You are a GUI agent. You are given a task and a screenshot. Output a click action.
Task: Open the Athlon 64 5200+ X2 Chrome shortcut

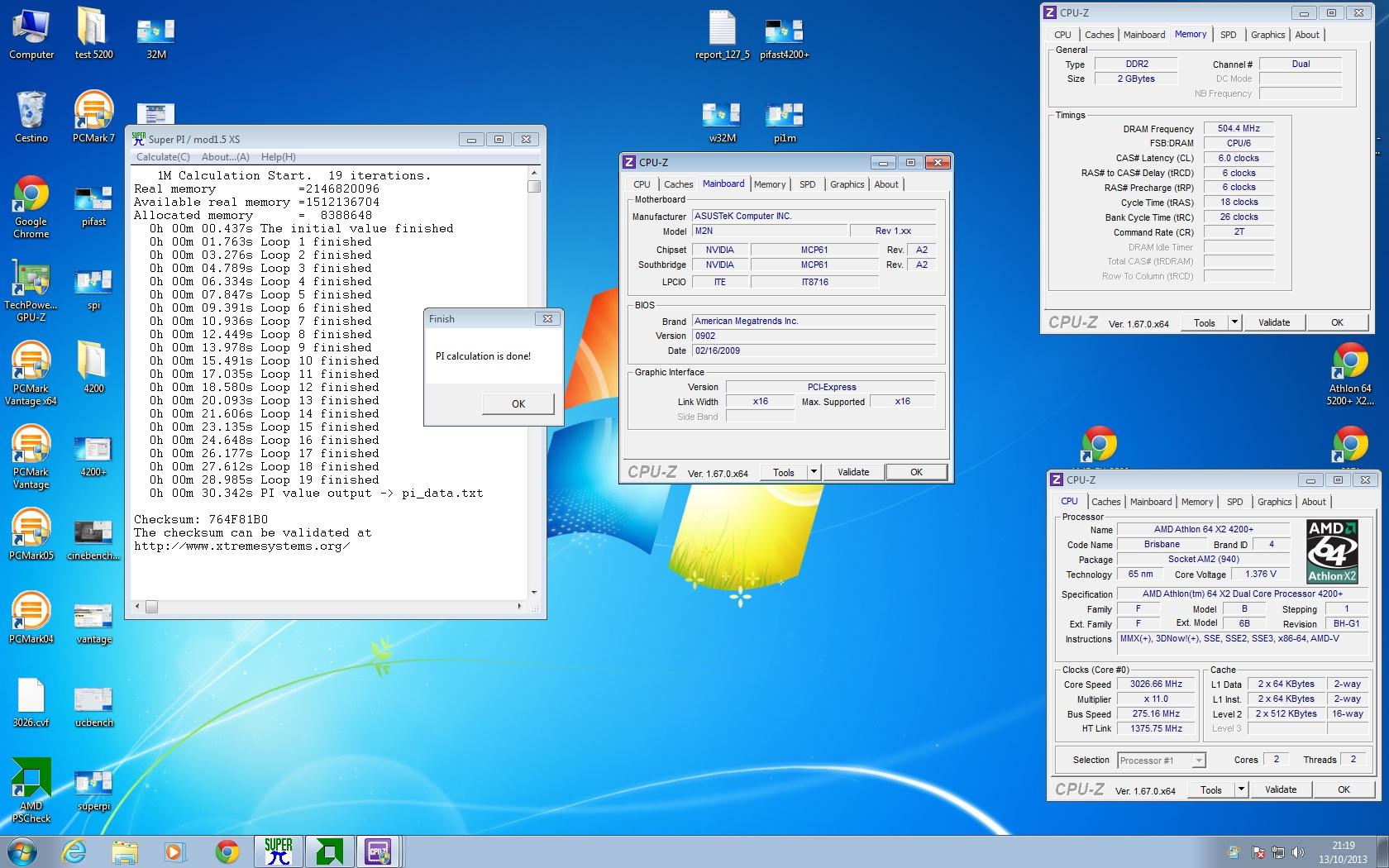pos(1350,374)
